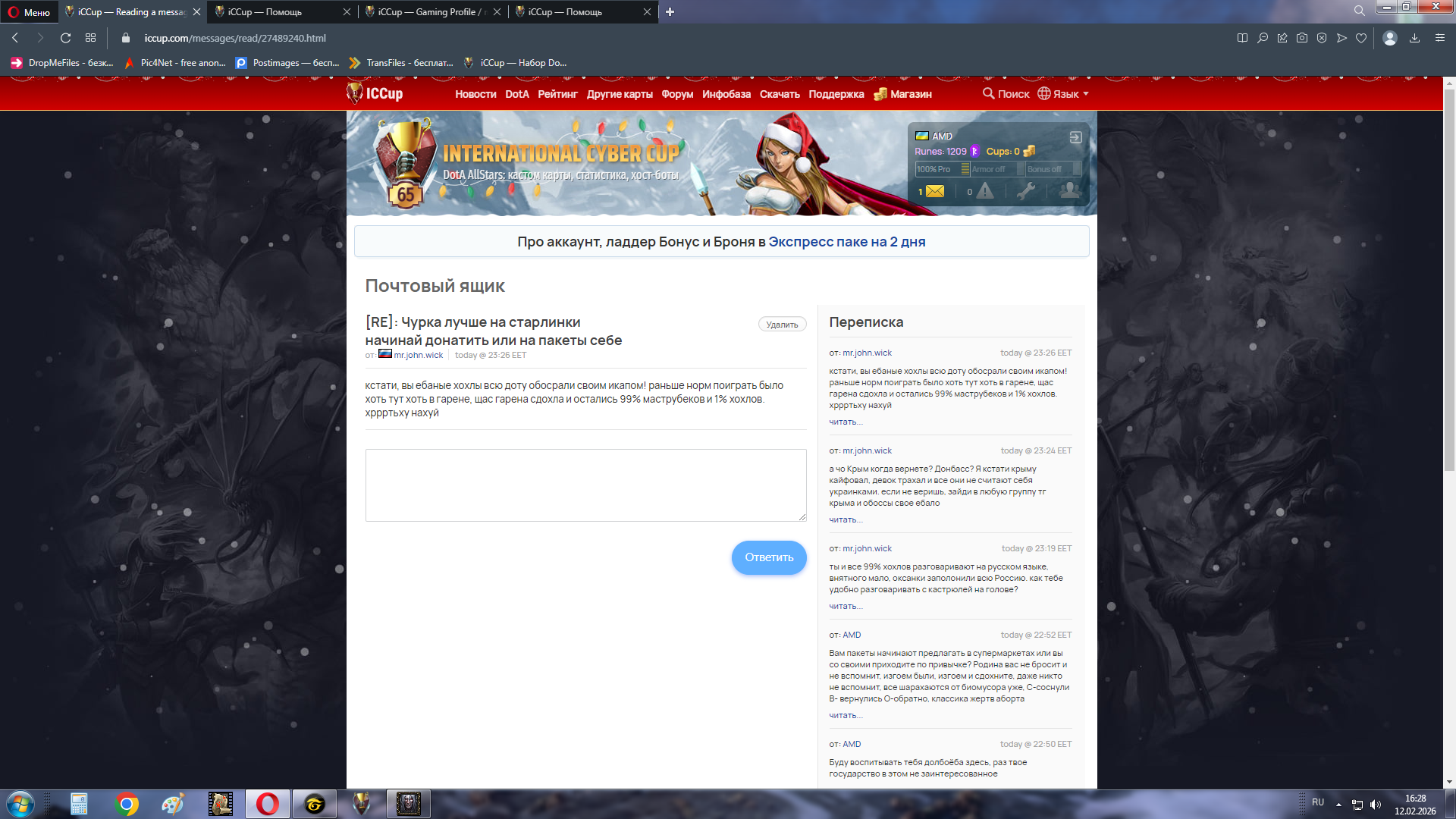Click the Opera snapshot camera icon

click(x=1302, y=38)
